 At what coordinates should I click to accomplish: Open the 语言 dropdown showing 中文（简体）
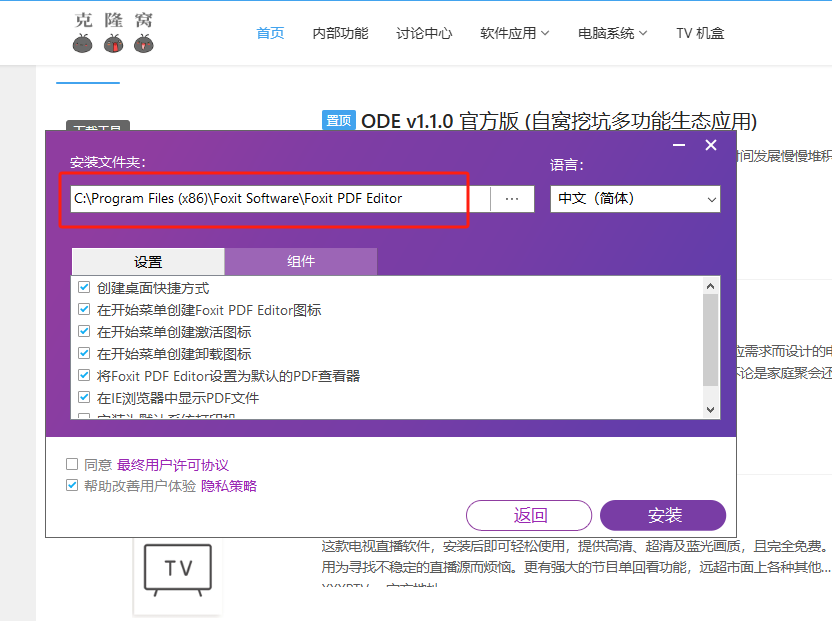pyautogui.click(x=635, y=199)
